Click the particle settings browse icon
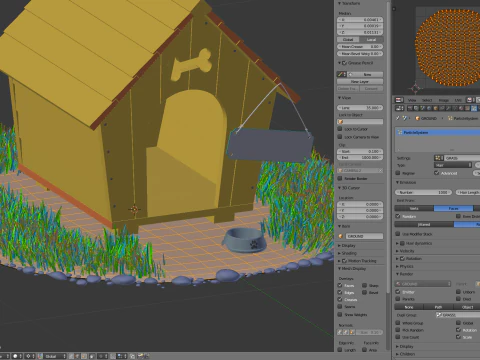This screenshot has height=360, width=480. [x=439, y=158]
